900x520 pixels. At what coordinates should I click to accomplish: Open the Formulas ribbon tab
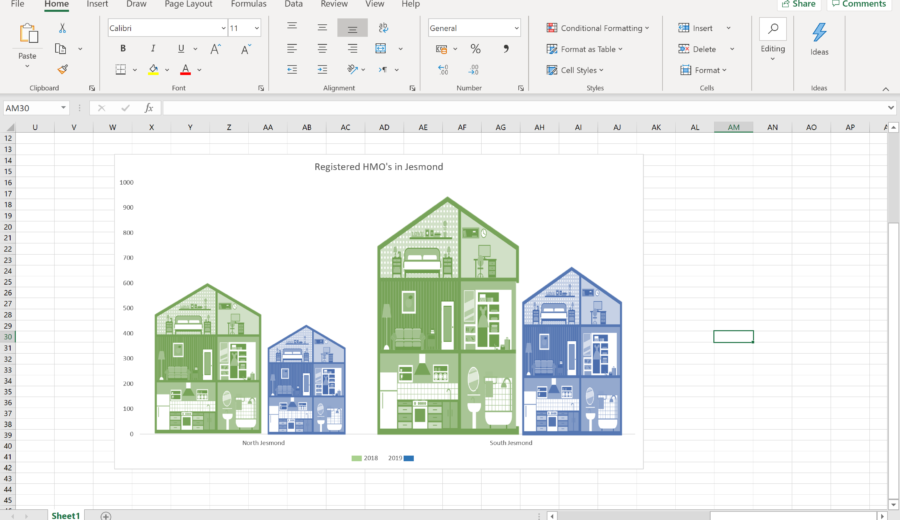248,4
